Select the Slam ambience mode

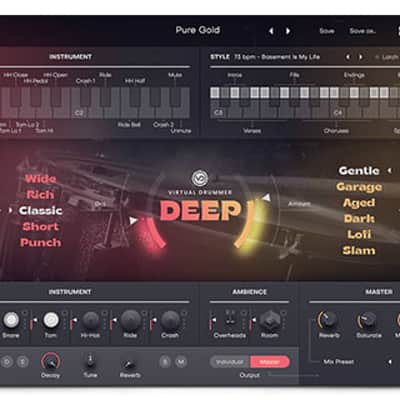(x=359, y=251)
